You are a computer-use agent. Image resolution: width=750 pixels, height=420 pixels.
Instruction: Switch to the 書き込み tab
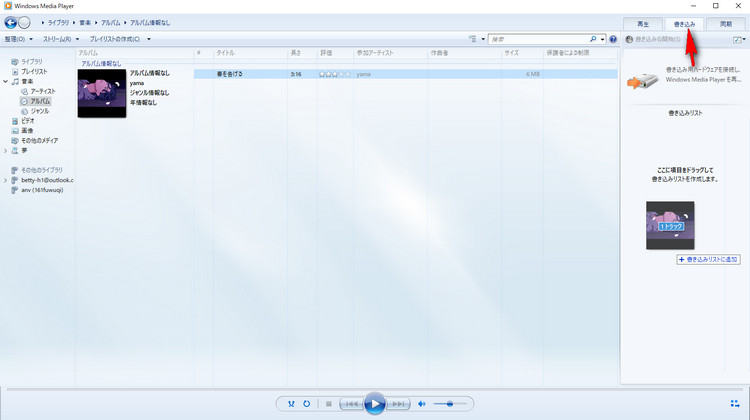684,24
